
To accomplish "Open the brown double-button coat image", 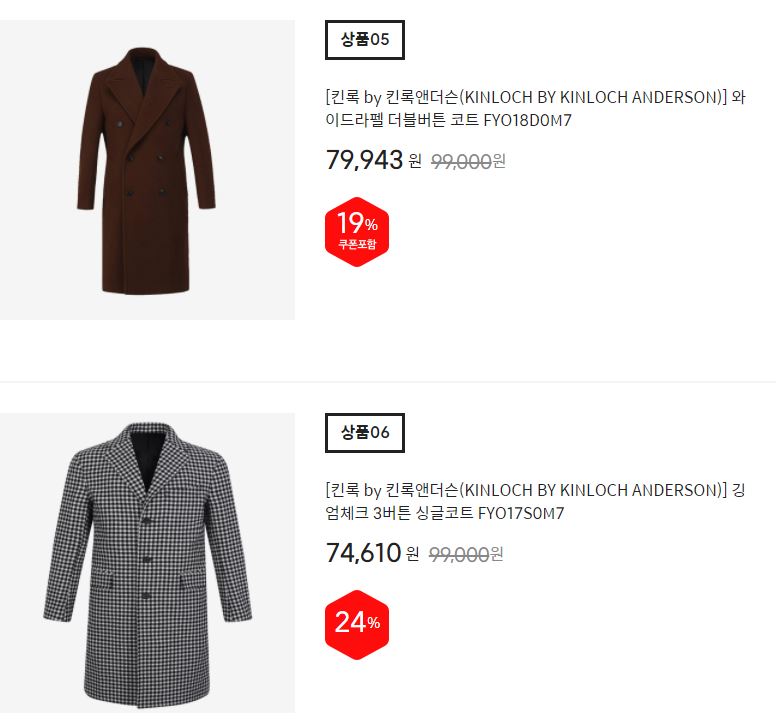I will 147,170.
